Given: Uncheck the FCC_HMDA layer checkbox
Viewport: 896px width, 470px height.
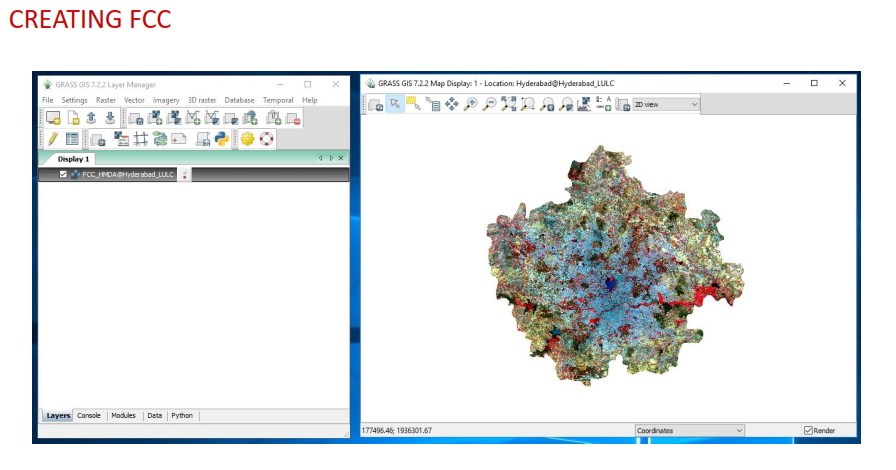Looking at the screenshot, I should [63, 174].
